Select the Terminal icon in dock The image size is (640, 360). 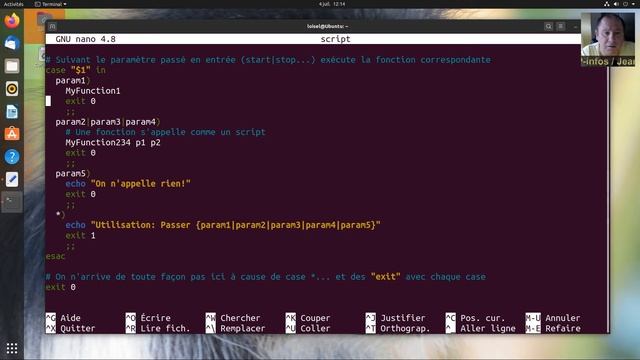[x=12, y=202]
